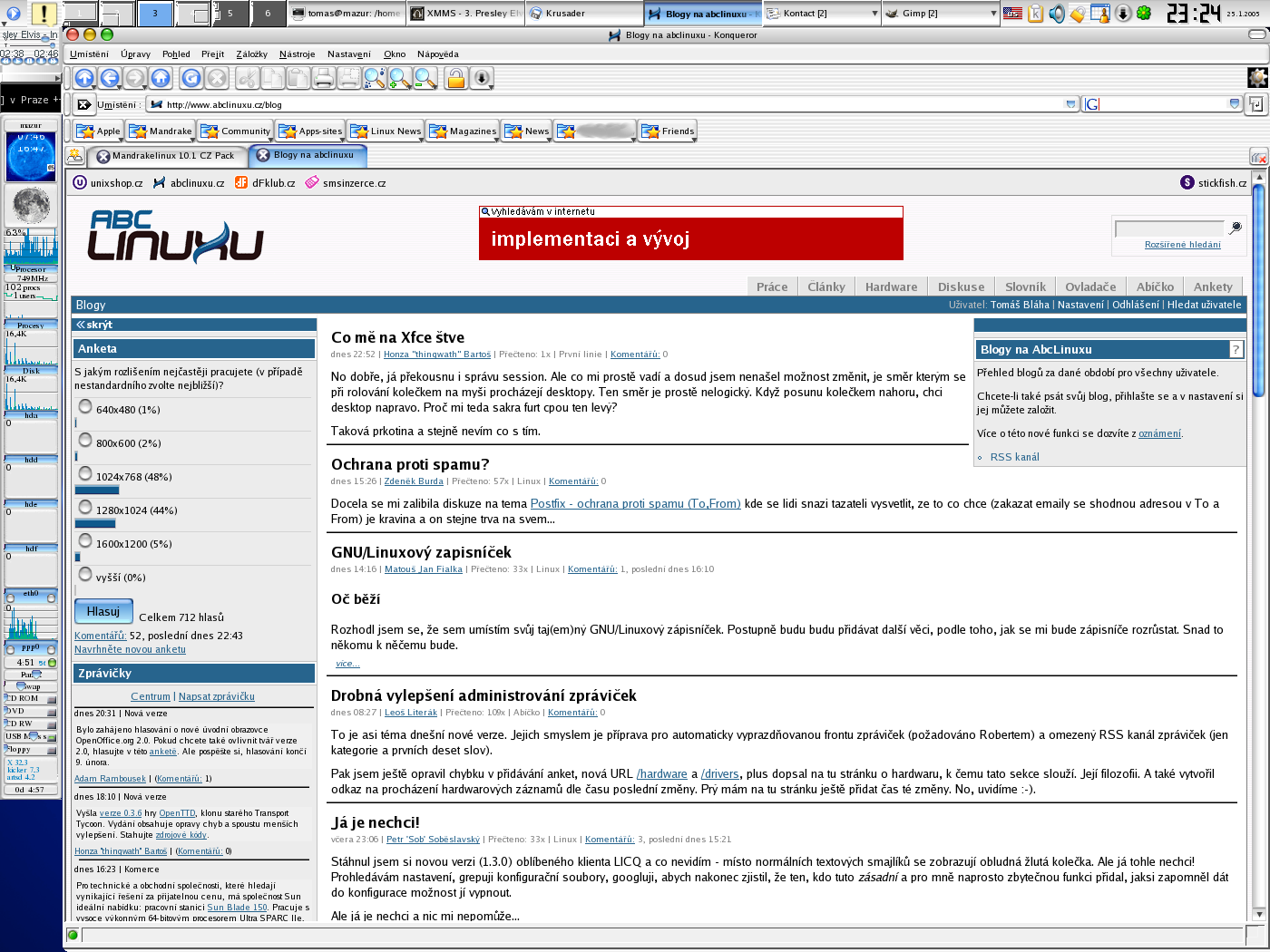Open the location URL history dropdown arrow
1270x952 pixels.
1070,104
